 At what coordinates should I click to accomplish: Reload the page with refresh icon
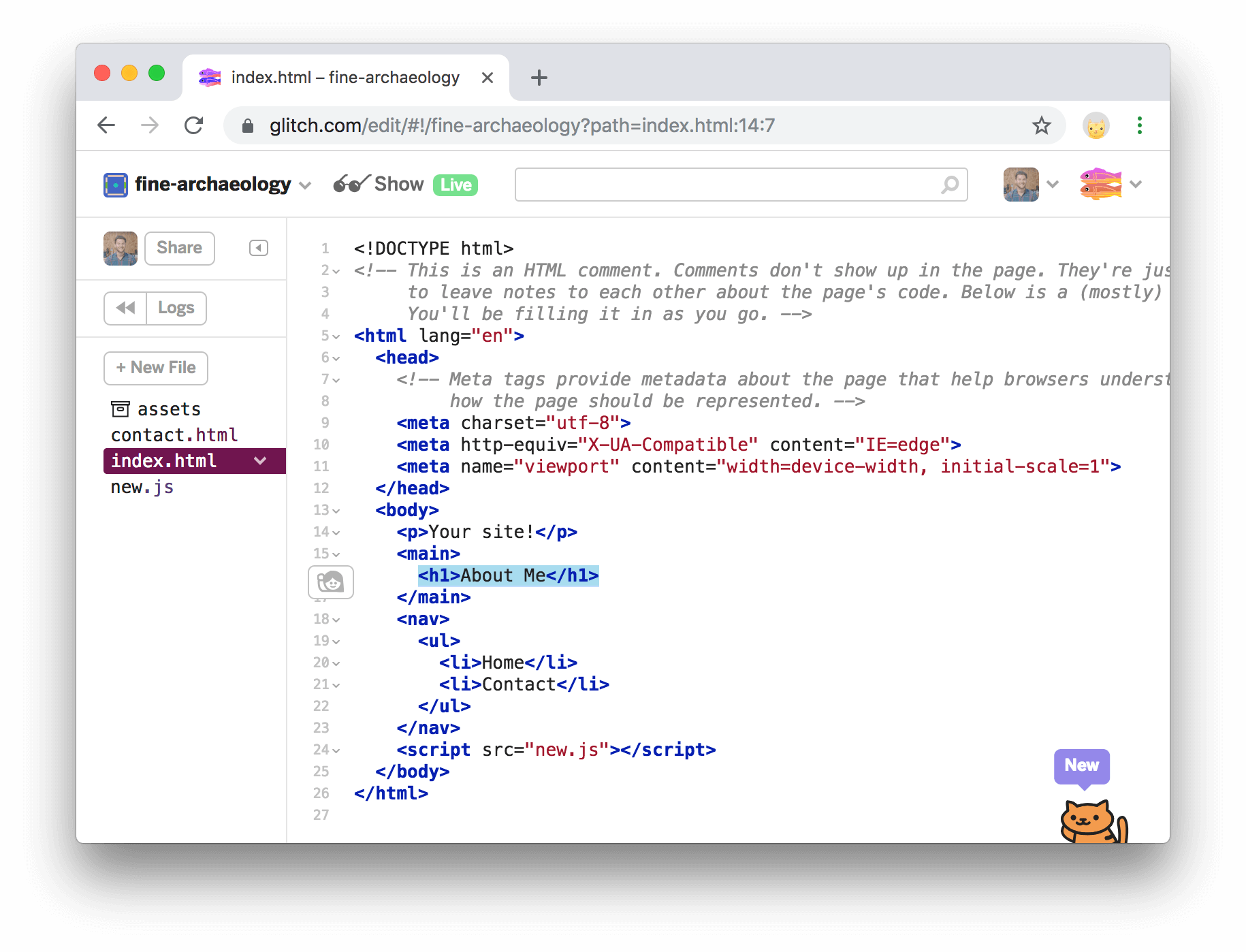coord(194,125)
